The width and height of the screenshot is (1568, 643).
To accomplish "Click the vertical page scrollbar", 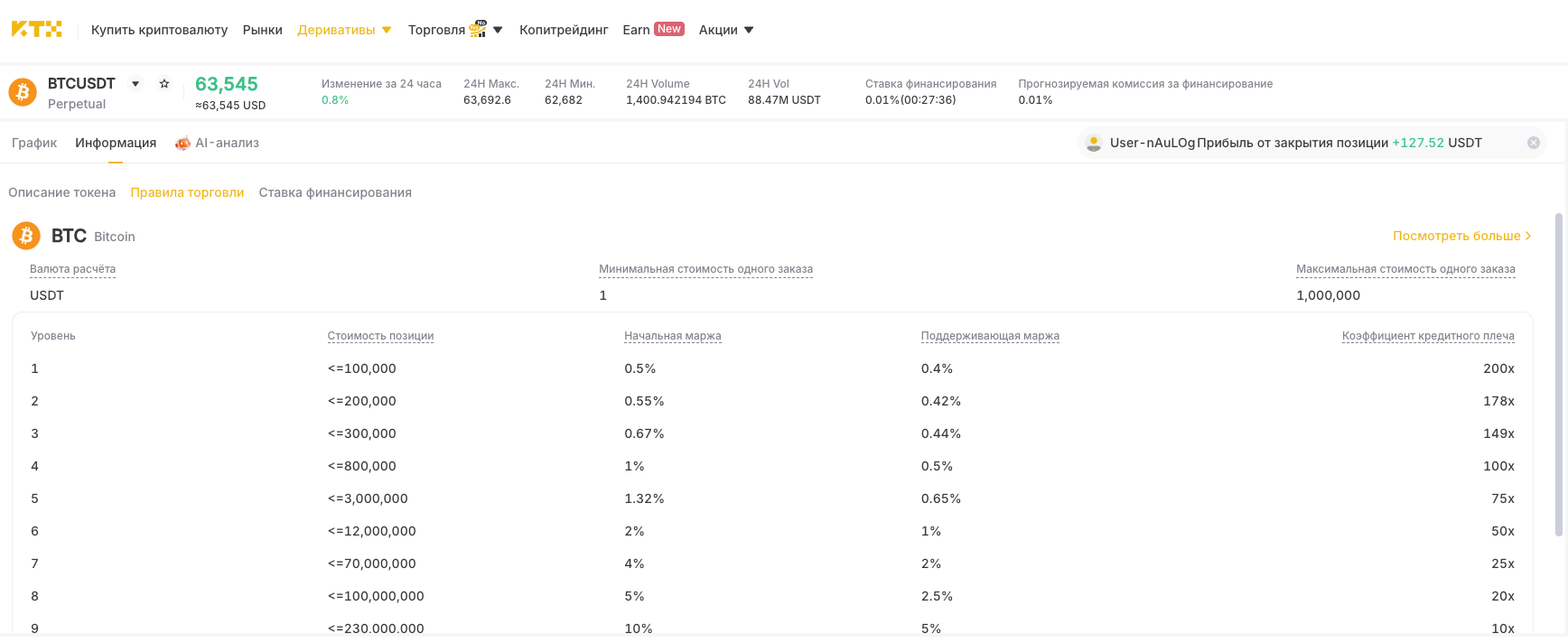I will pyautogui.click(x=1559, y=375).
